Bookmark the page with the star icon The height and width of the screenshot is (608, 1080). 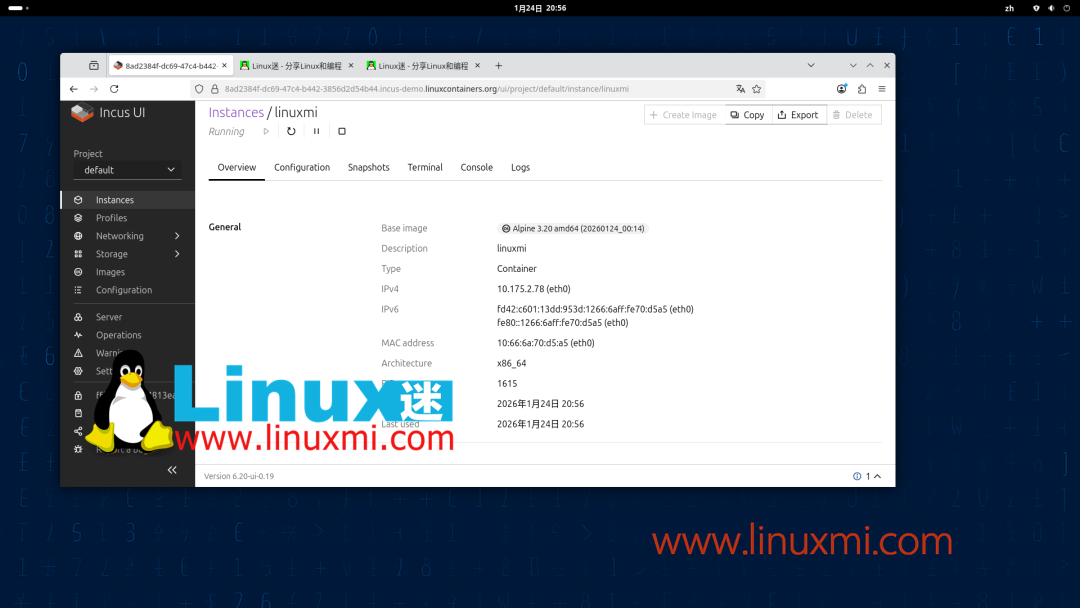pyautogui.click(x=757, y=88)
